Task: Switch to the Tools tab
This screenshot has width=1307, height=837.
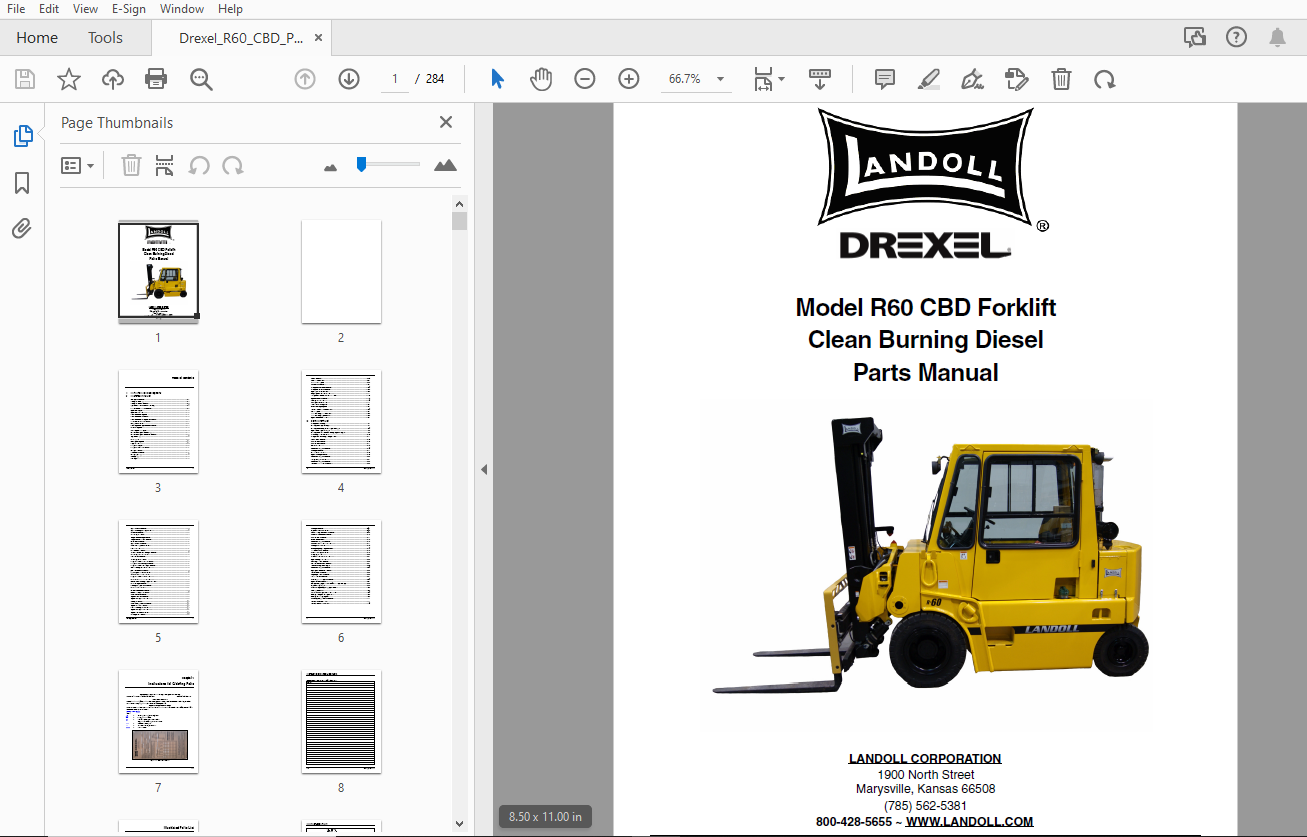Action: pos(105,38)
